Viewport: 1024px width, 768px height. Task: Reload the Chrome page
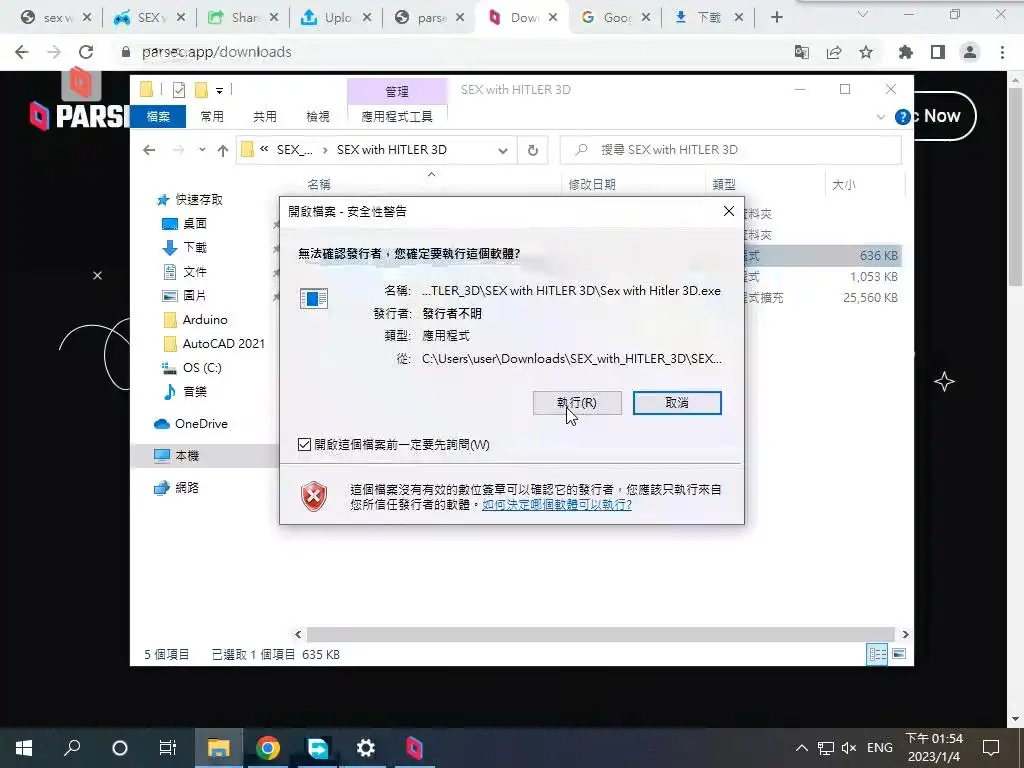click(x=86, y=52)
